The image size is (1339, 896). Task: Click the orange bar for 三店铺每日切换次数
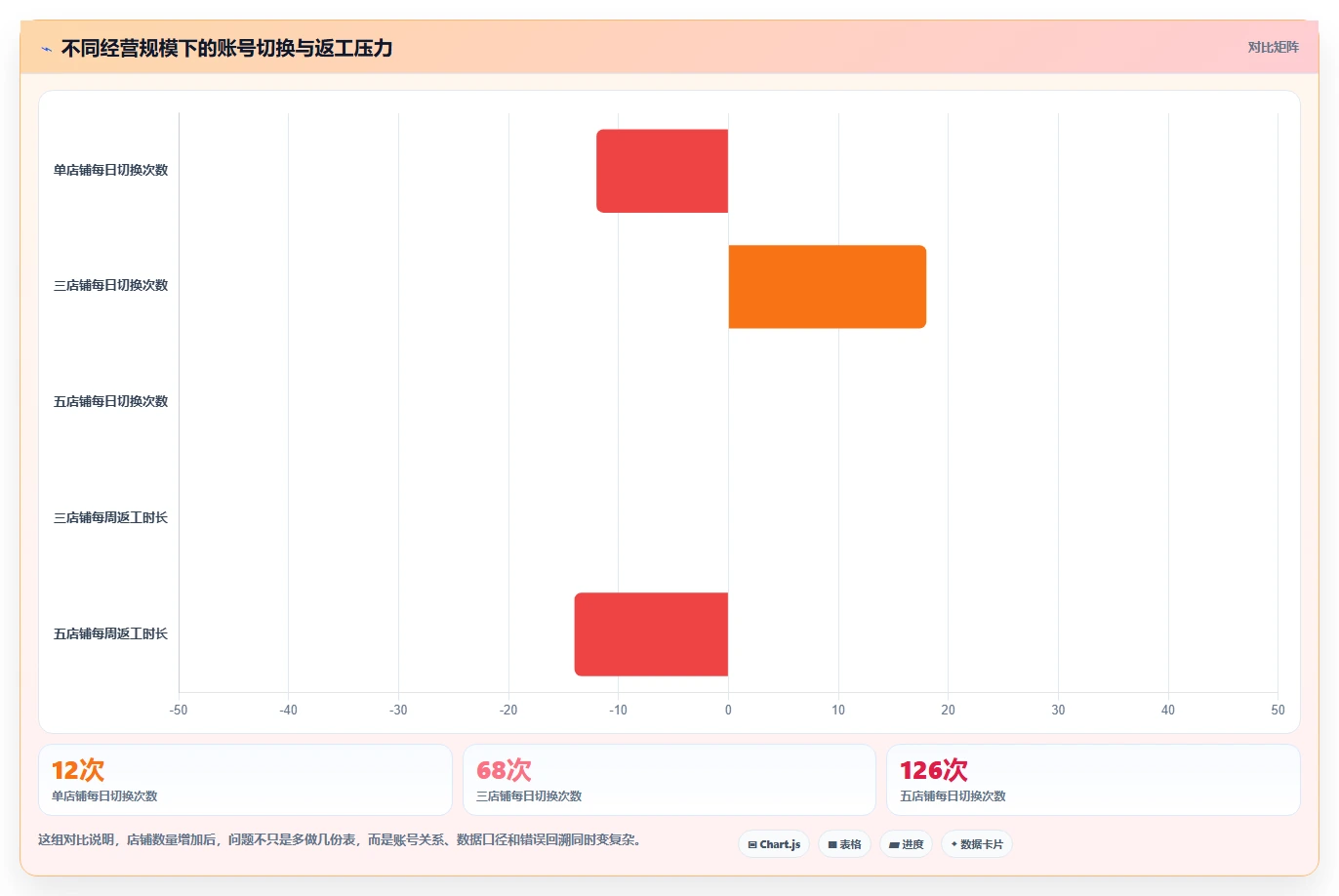click(x=827, y=287)
